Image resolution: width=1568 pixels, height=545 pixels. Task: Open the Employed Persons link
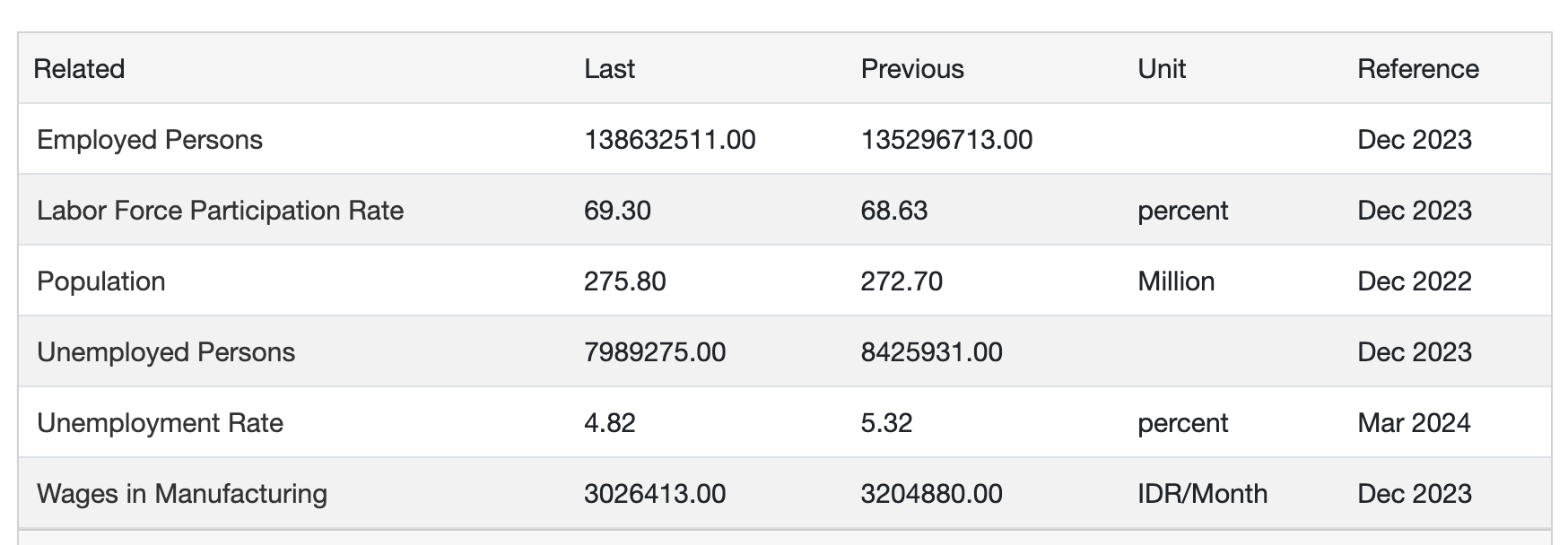click(150, 140)
